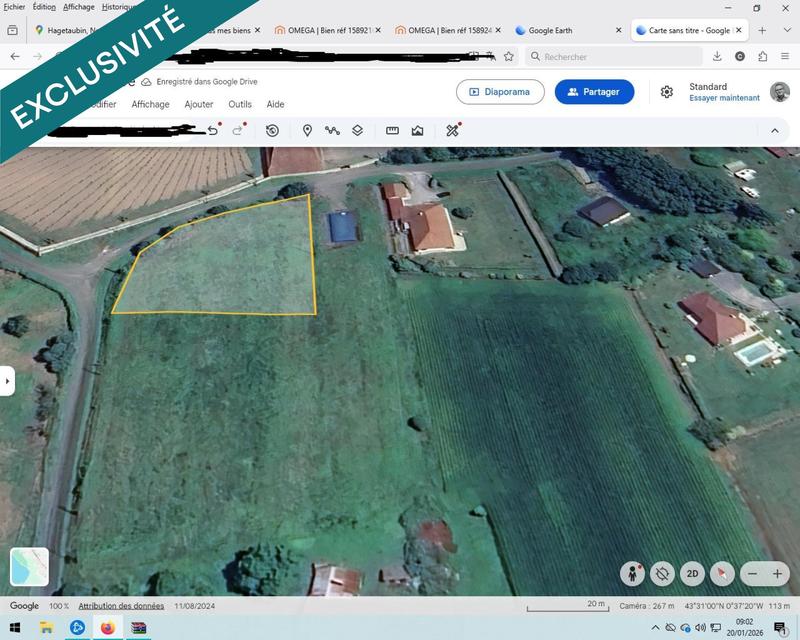This screenshot has width=800, height=640.
Task: Toggle the look-around navigation control
Action: click(x=661, y=573)
